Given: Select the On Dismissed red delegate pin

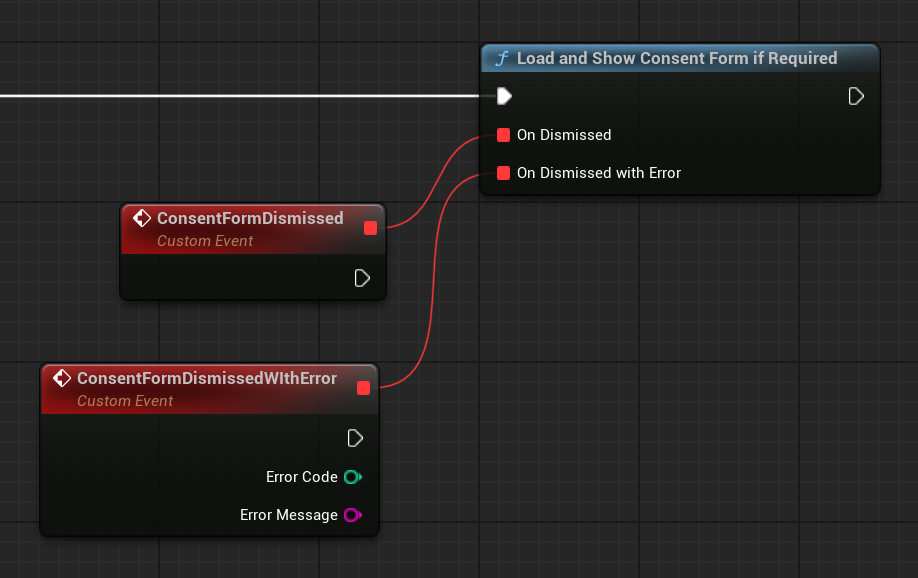Looking at the screenshot, I should tap(503, 135).
